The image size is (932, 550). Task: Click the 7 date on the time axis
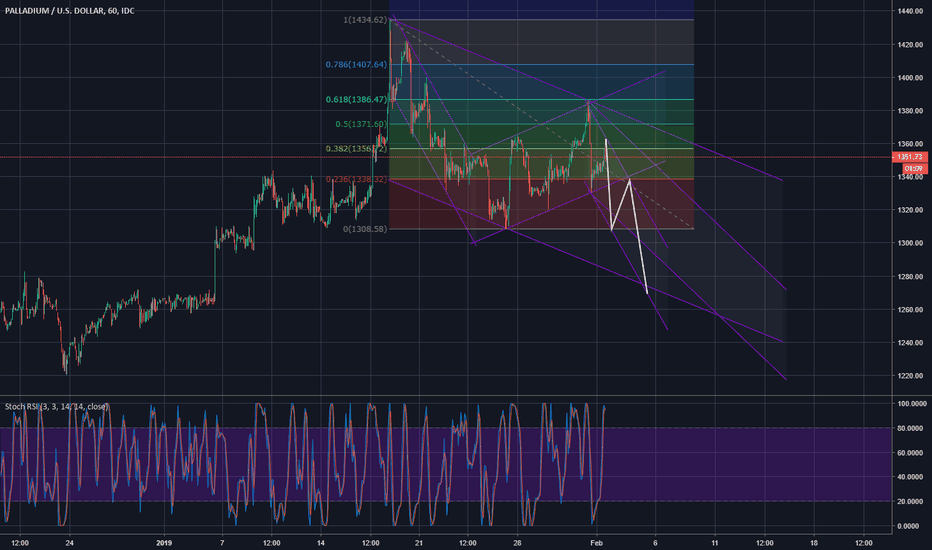click(222, 543)
